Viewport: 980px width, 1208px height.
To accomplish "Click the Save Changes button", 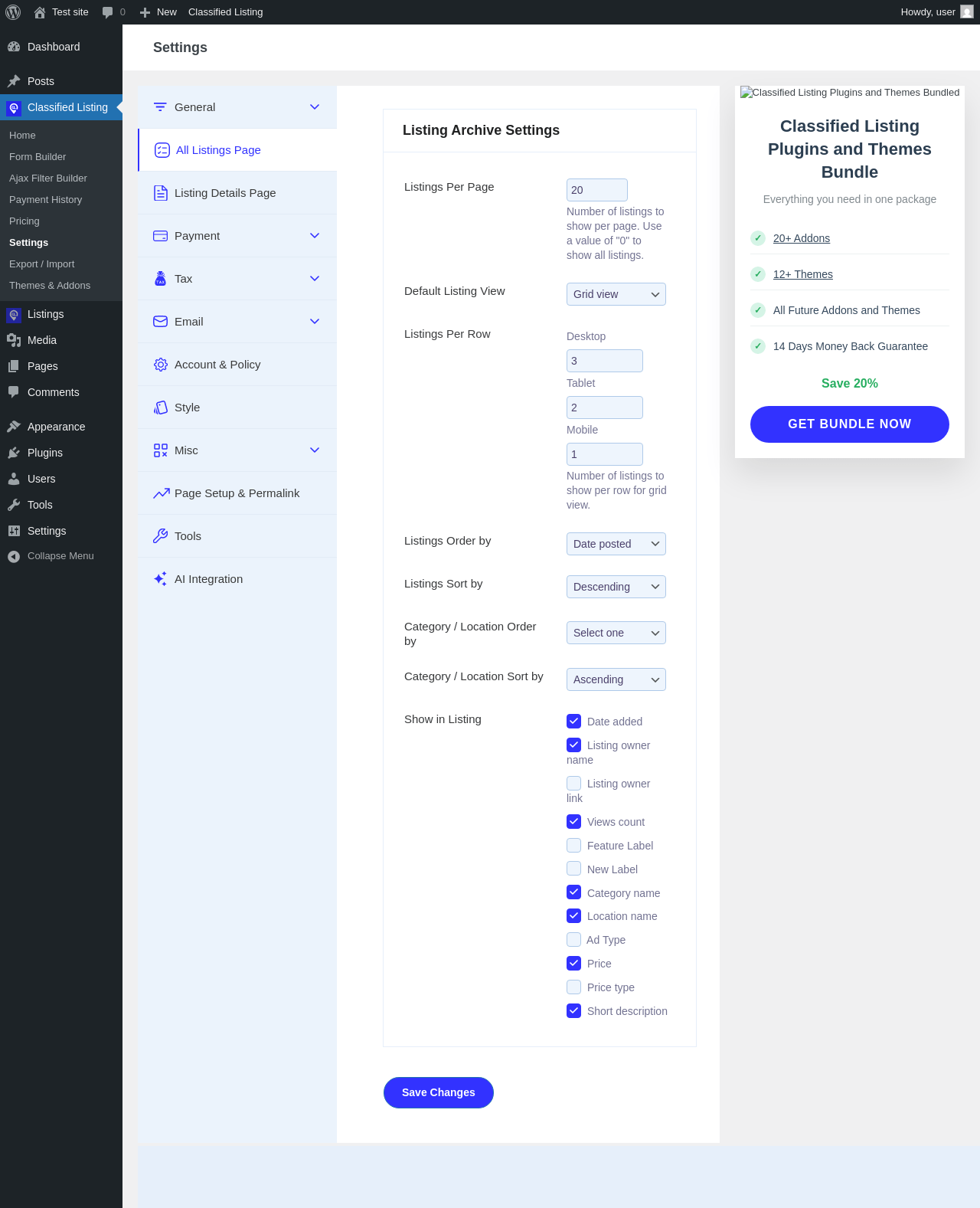I will 439,1092.
